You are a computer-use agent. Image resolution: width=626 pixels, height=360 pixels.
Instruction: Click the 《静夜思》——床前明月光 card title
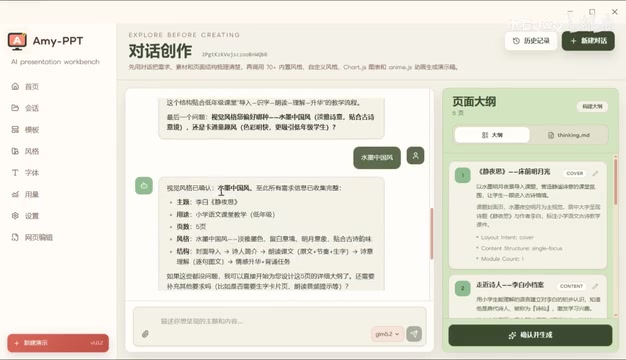click(514, 172)
